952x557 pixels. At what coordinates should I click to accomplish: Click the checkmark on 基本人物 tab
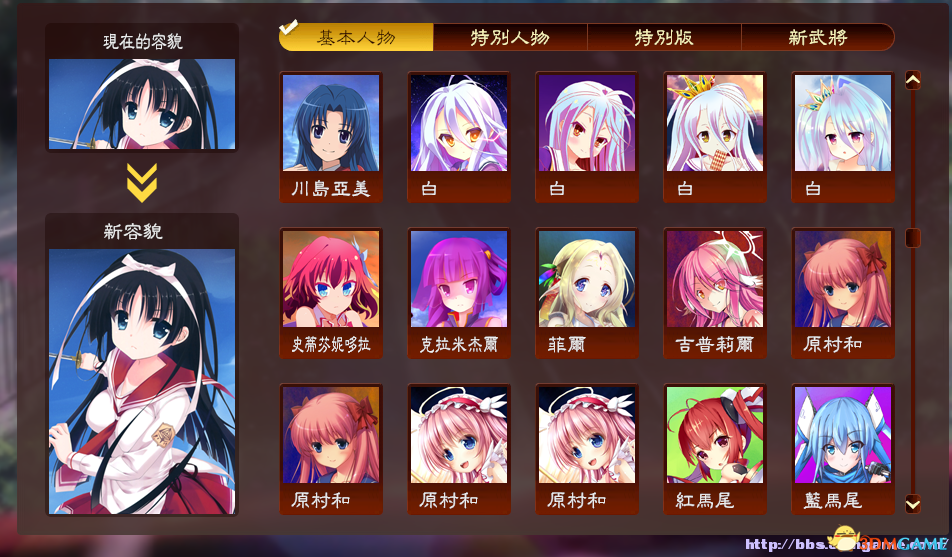click(x=288, y=27)
